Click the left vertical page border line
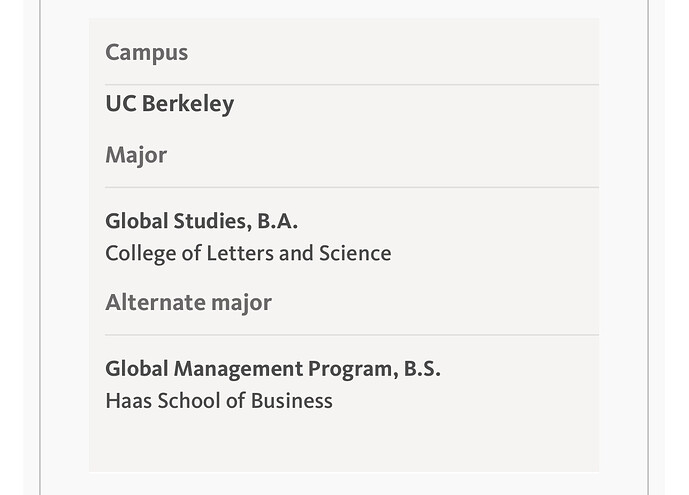The width and height of the screenshot is (689, 495). (x=40, y=250)
